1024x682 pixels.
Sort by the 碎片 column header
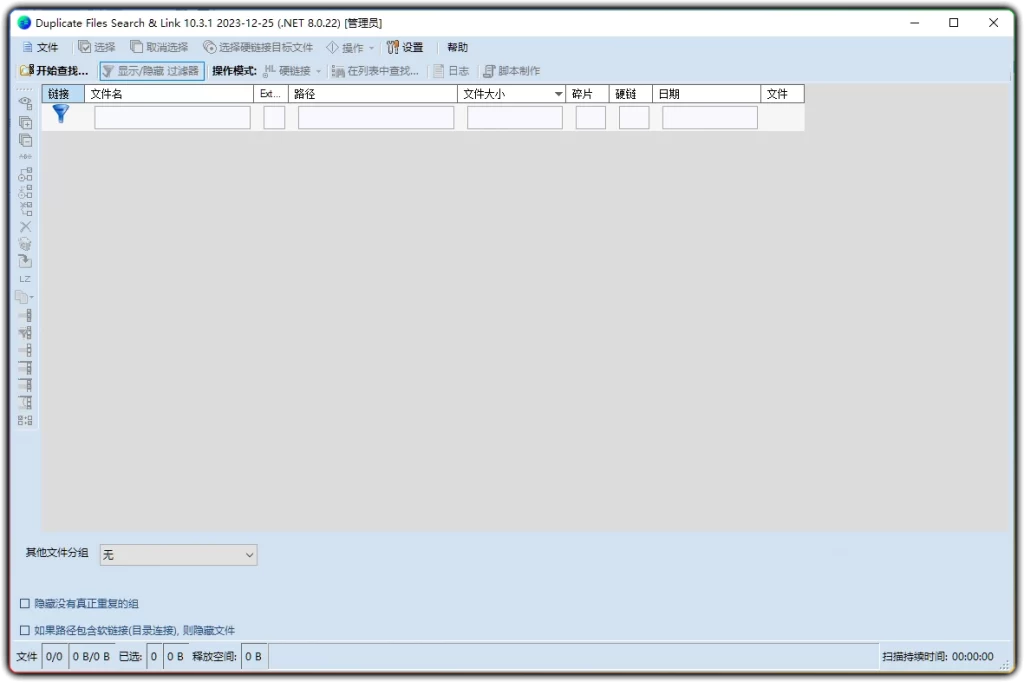click(x=588, y=94)
